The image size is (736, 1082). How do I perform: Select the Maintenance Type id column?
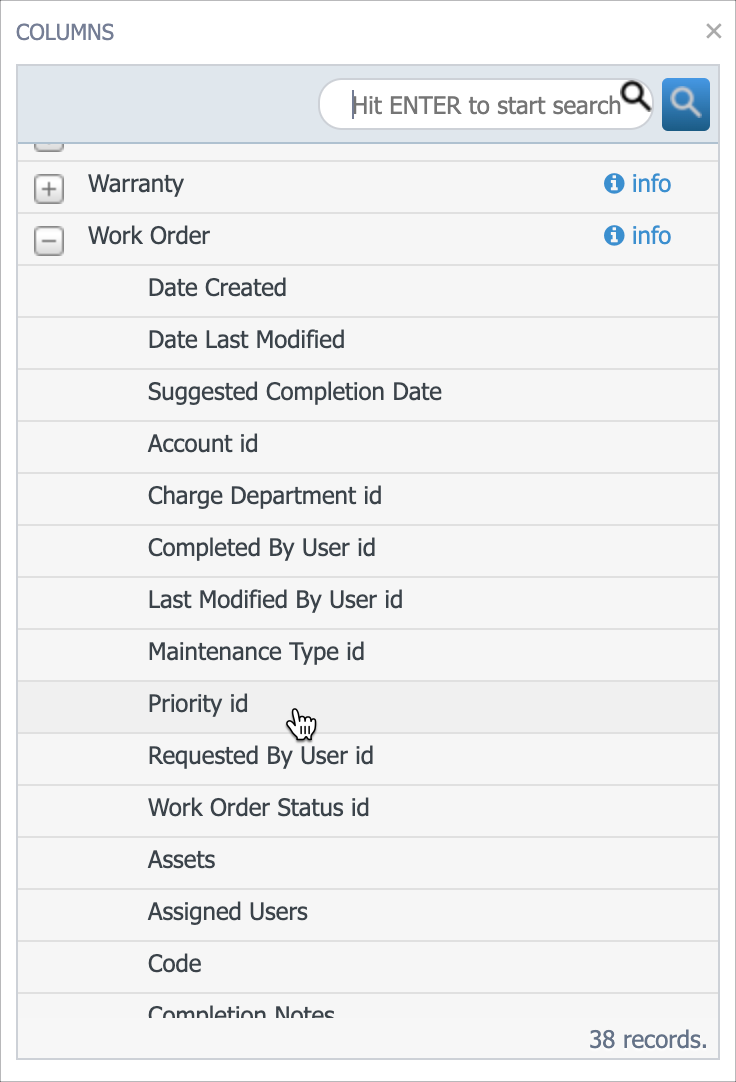pos(256,652)
